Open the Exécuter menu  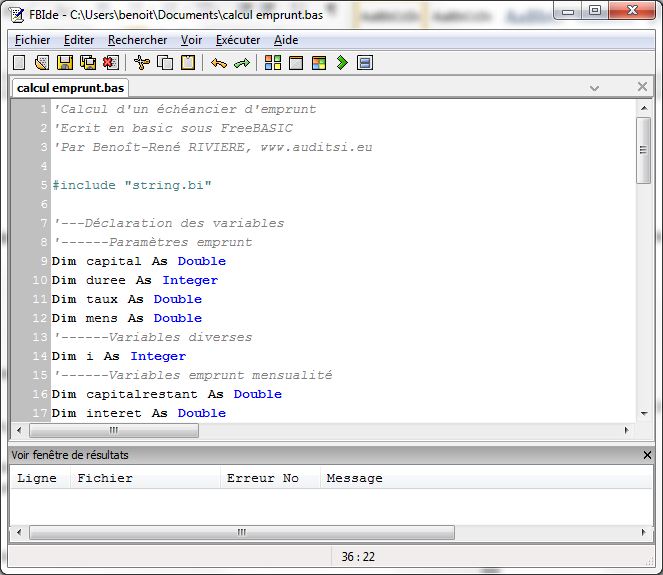(238, 40)
